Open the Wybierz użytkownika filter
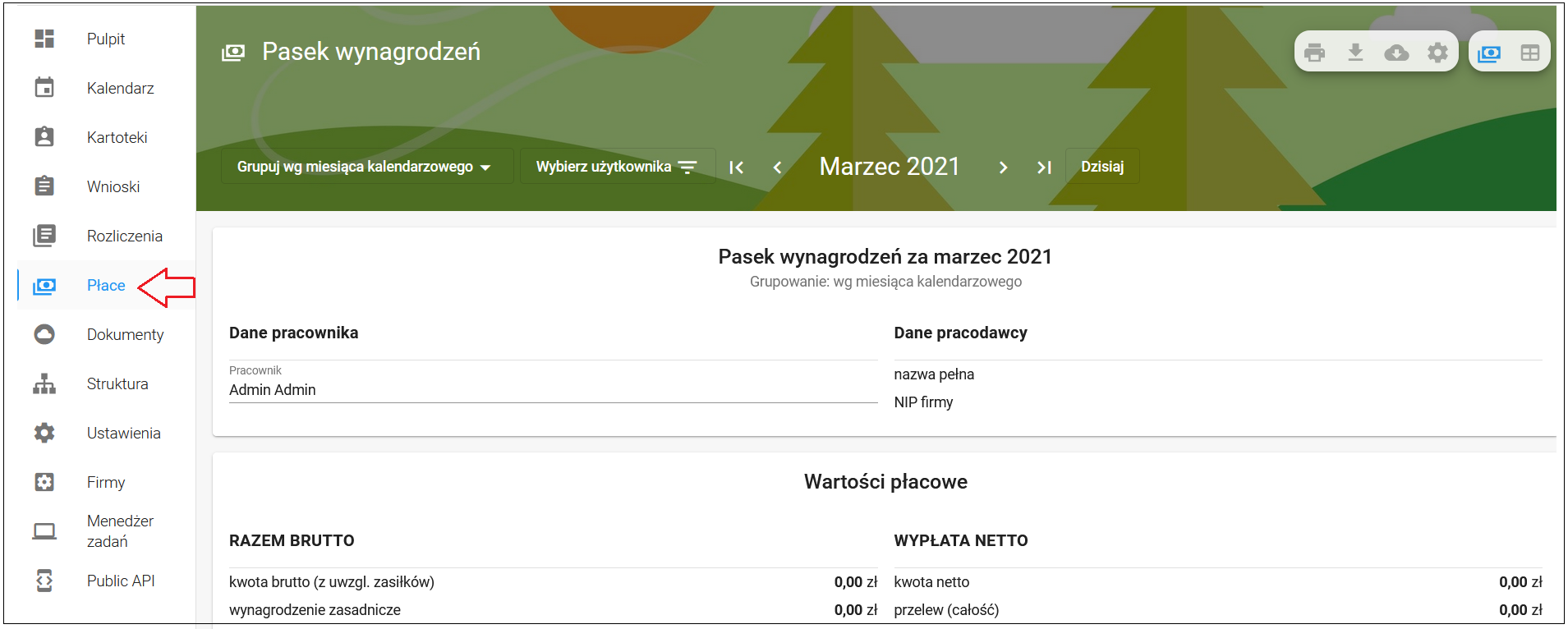1568x629 pixels. tap(617, 167)
